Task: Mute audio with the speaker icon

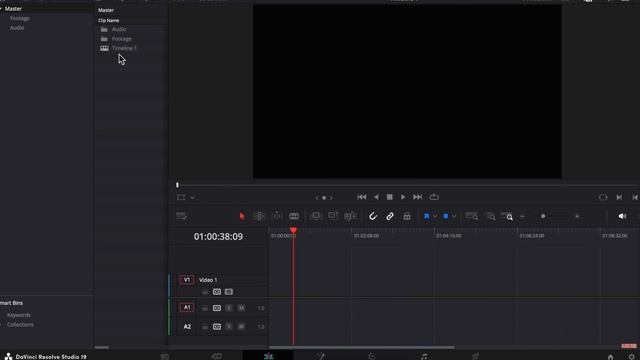Action: point(622,216)
